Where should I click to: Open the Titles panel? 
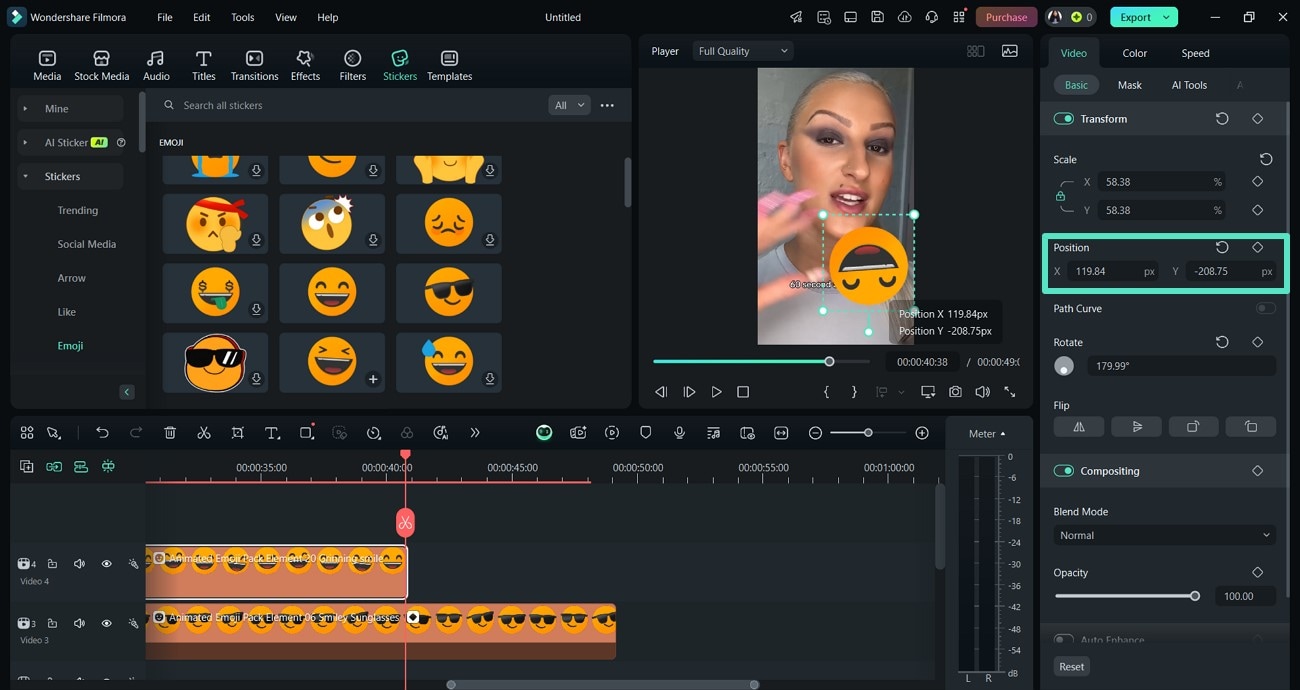coord(203,65)
